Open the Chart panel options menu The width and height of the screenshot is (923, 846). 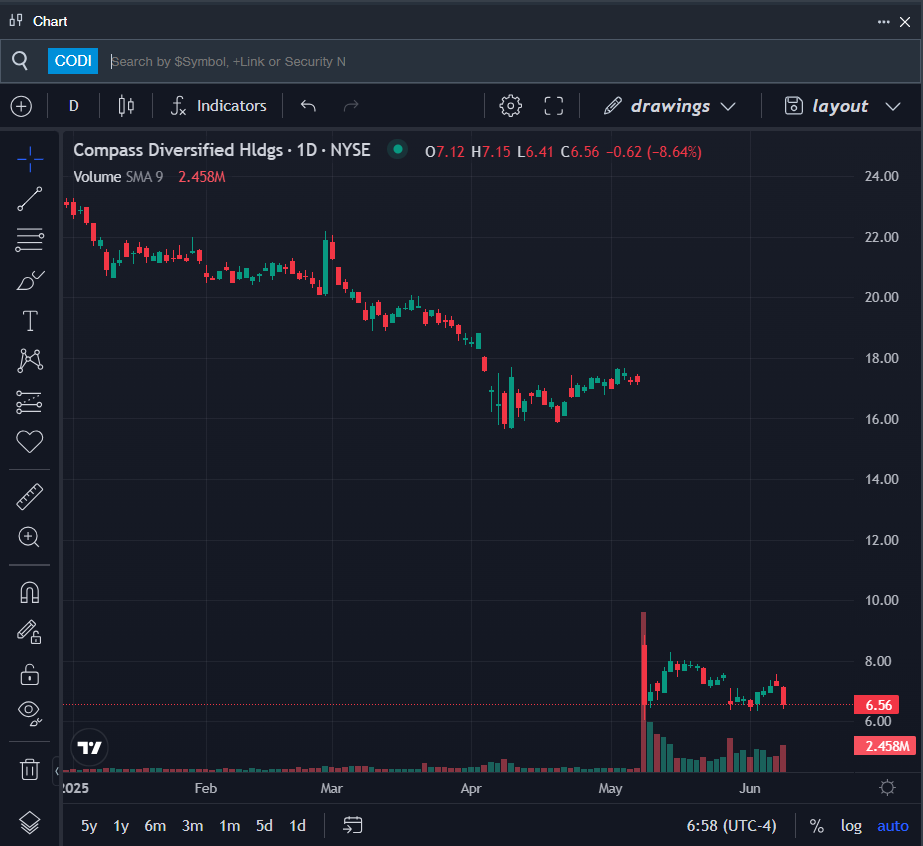(x=884, y=22)
